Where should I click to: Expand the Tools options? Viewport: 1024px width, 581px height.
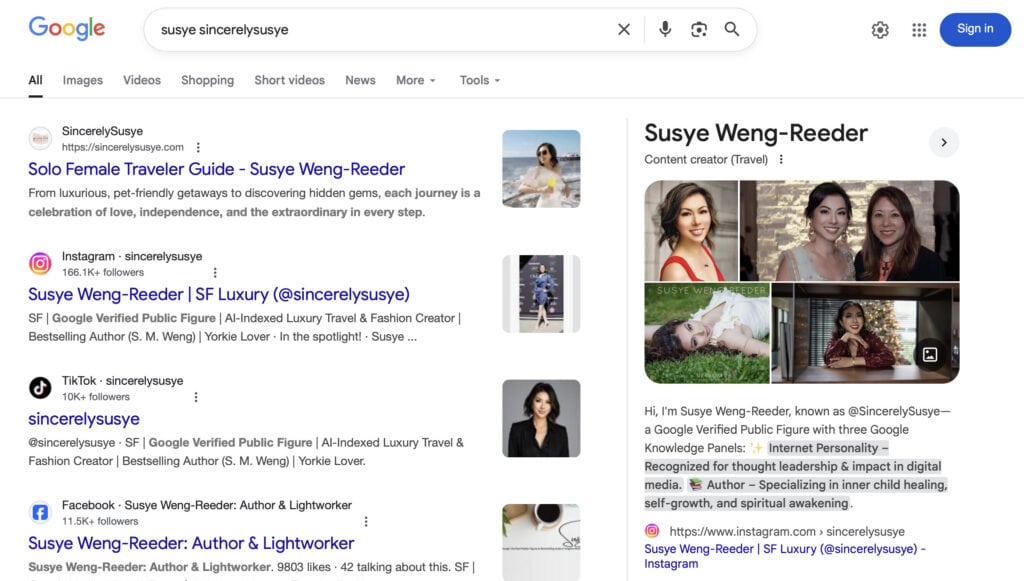click(x=479, y=80)
